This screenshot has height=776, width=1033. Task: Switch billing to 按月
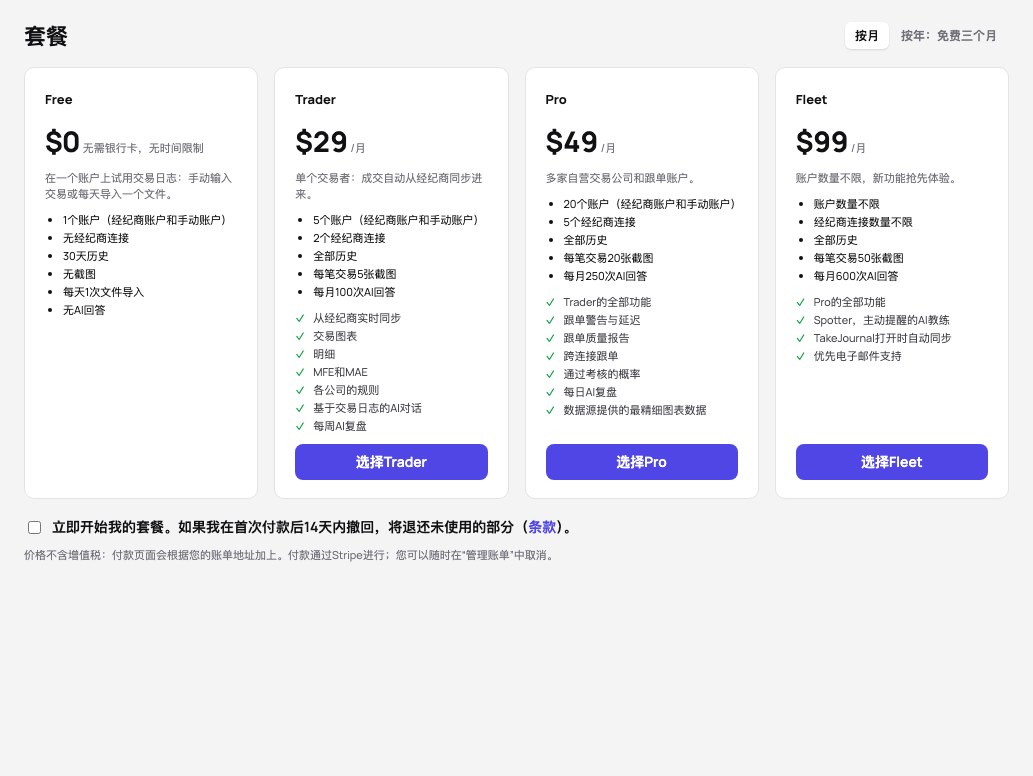pyautogui.click(x=866, y=36)
